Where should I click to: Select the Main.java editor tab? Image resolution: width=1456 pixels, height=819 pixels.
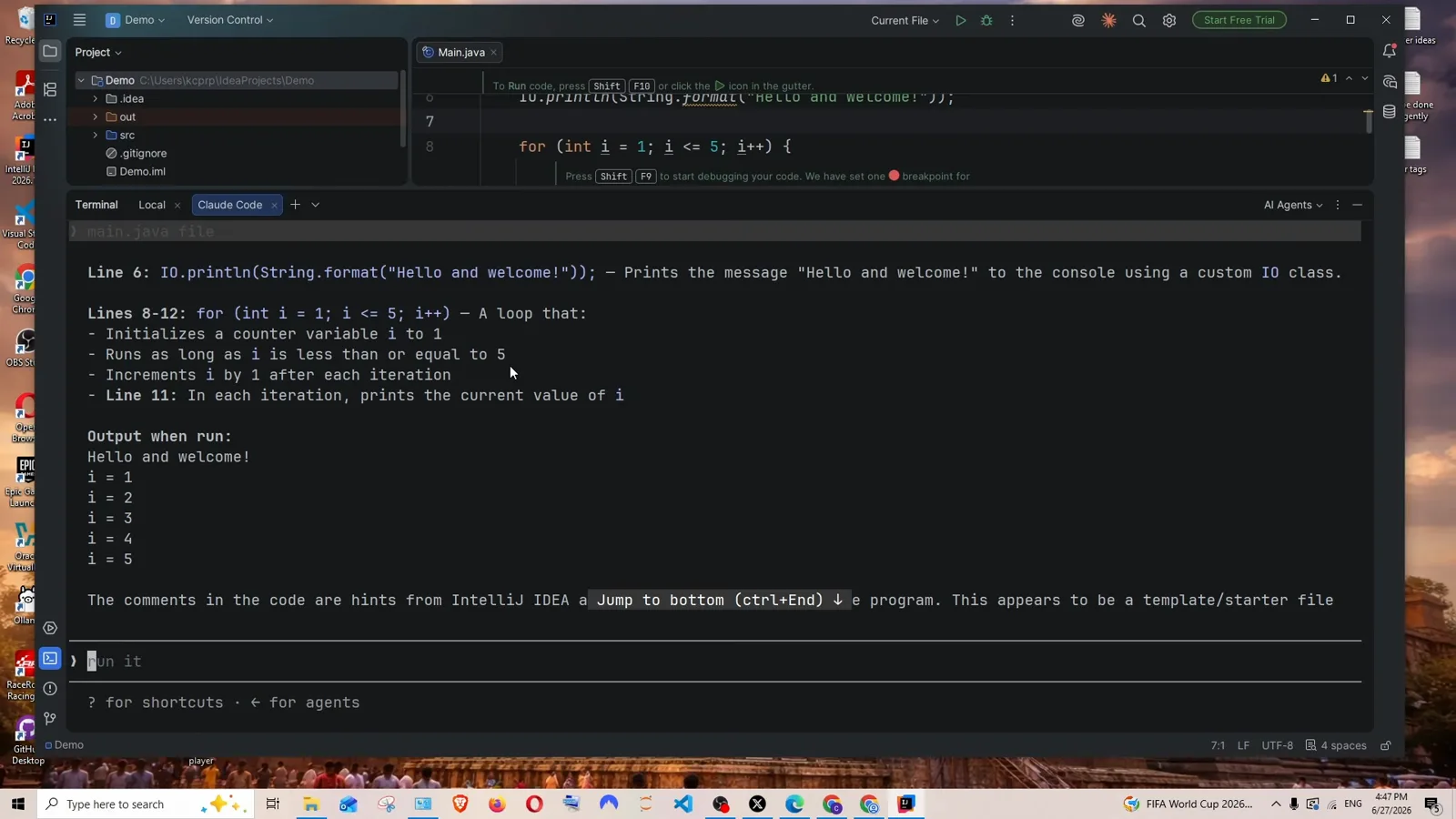460,52
